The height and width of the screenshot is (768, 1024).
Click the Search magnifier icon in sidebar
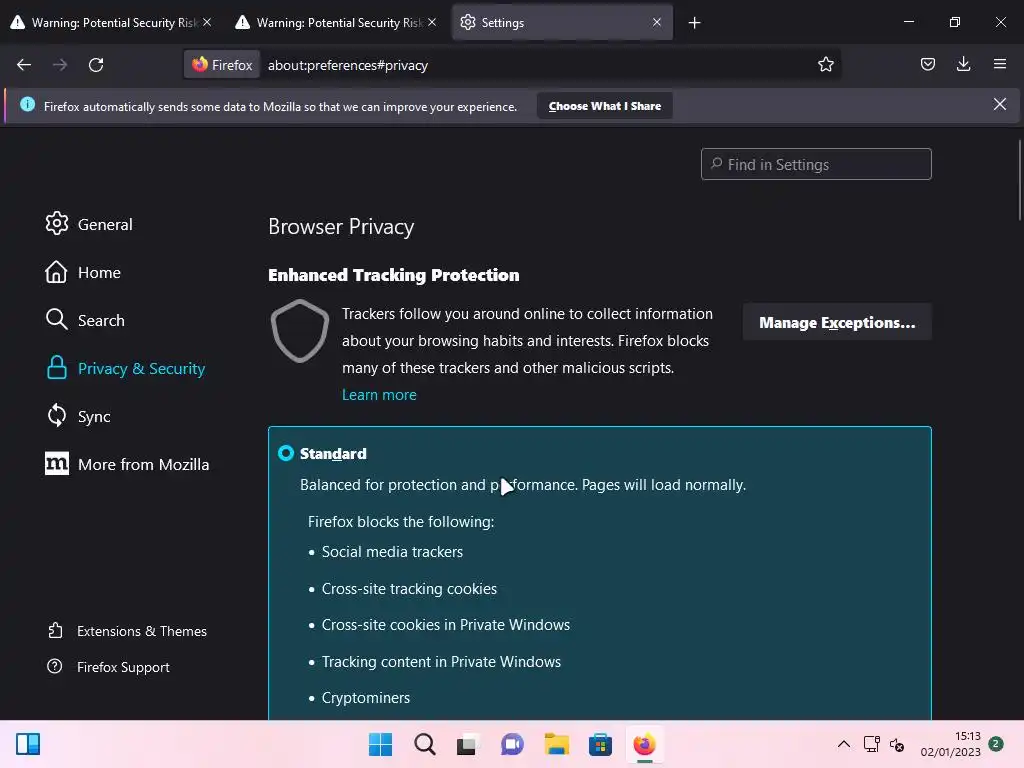57,319
